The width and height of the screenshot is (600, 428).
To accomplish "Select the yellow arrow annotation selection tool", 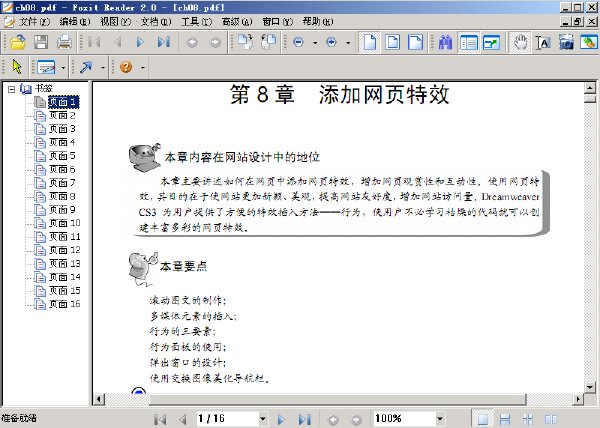I will [17, 67].
